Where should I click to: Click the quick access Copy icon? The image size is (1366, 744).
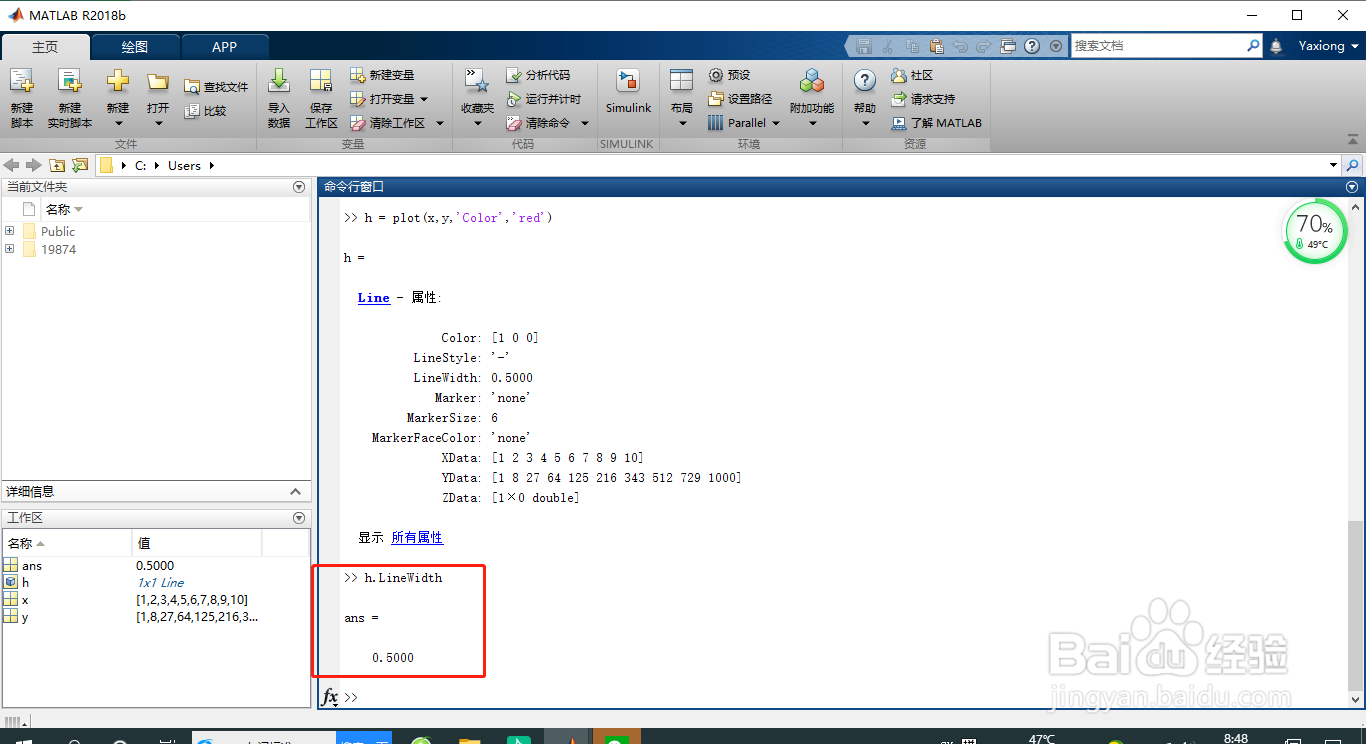click(x=912, y=46)
